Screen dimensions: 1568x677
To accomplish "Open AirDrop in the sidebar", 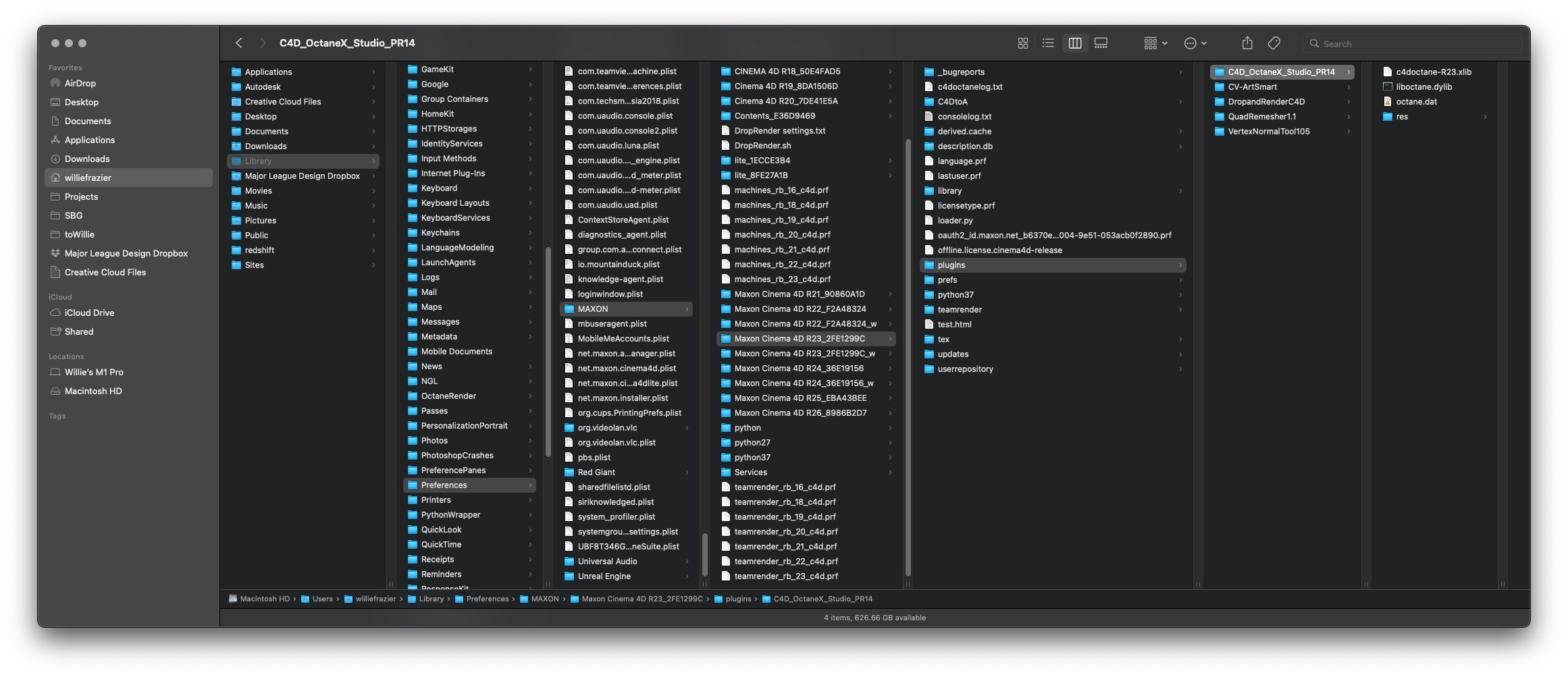I will 128,83.
